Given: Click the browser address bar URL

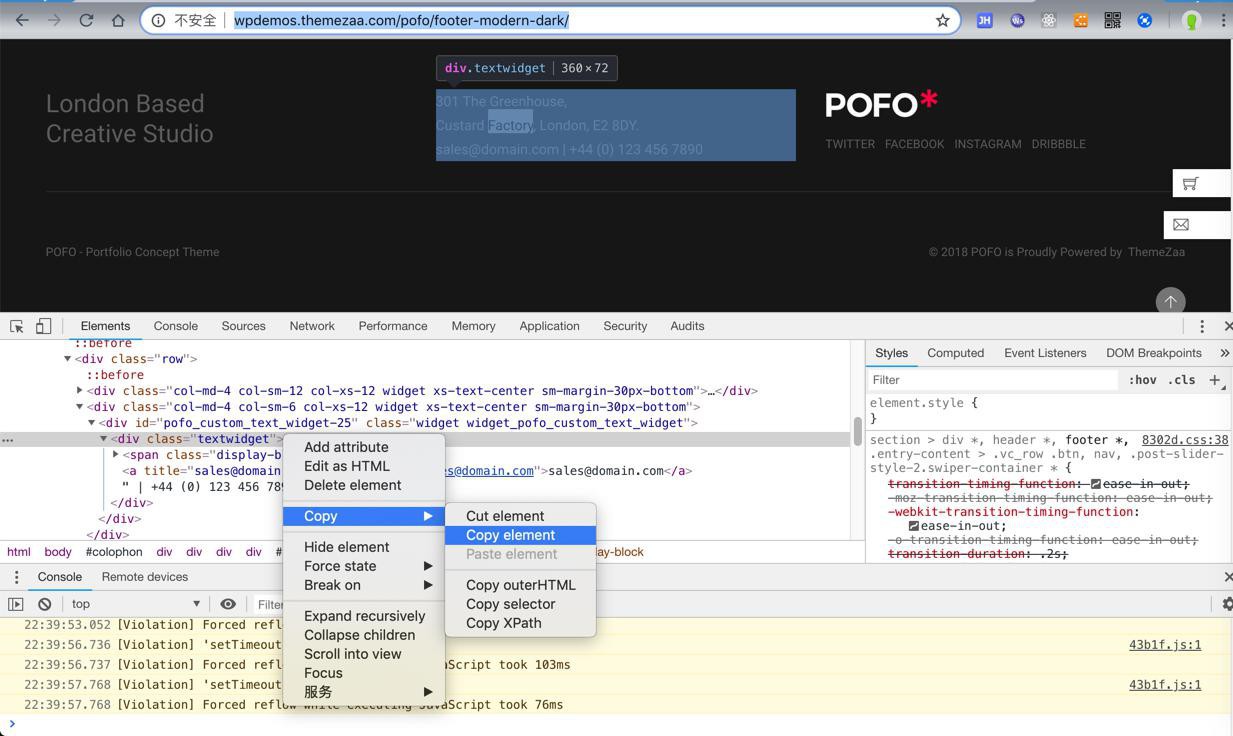Looking at the screenshot, I should pos(401,20).
